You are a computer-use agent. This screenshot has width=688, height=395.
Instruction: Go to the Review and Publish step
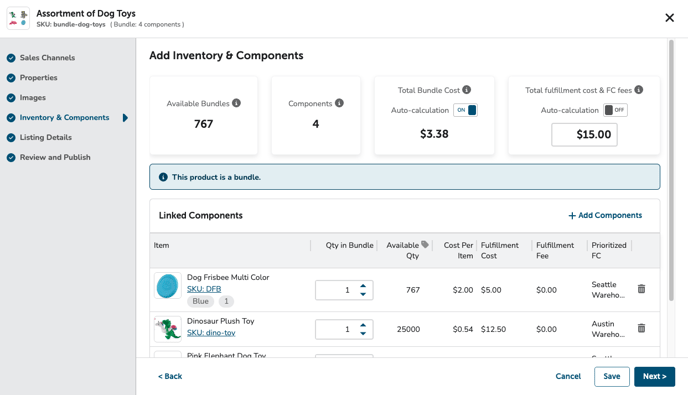[55, 157]
